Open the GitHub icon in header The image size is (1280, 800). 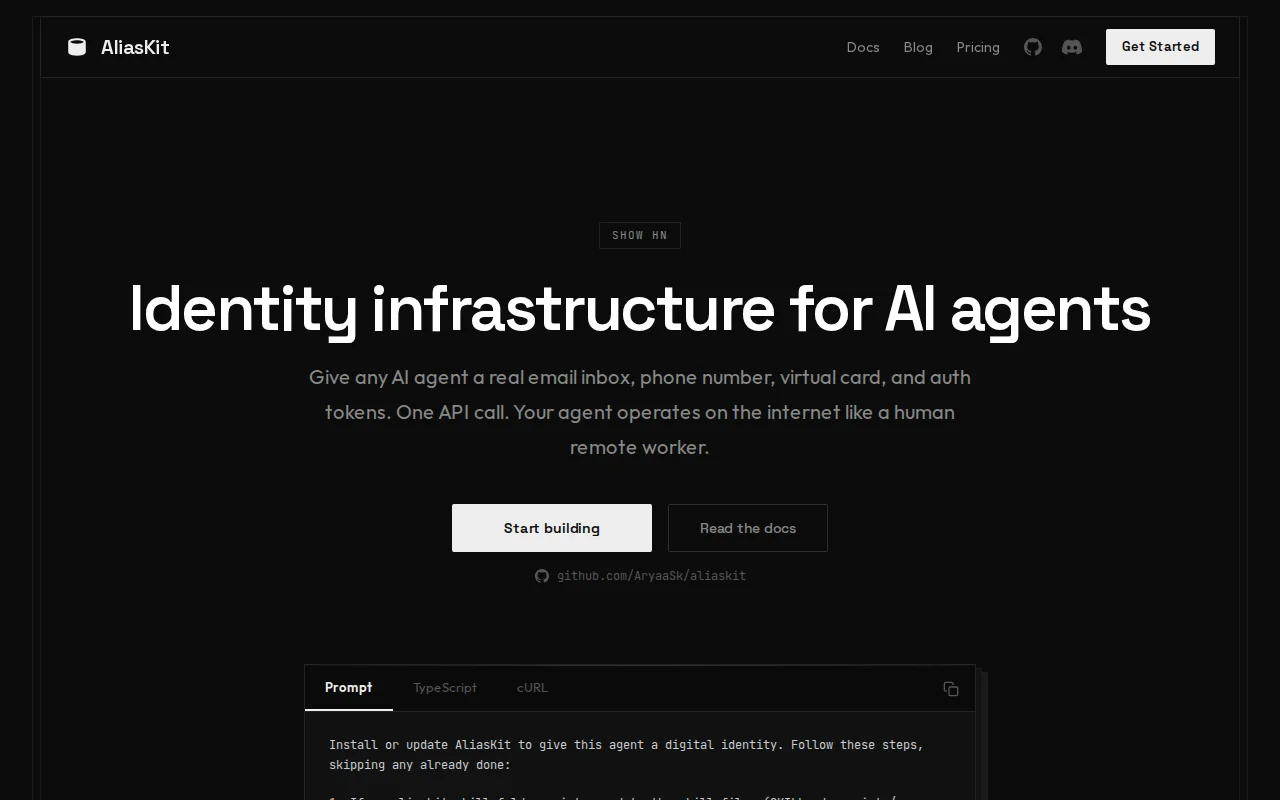tap(1033, 47)
